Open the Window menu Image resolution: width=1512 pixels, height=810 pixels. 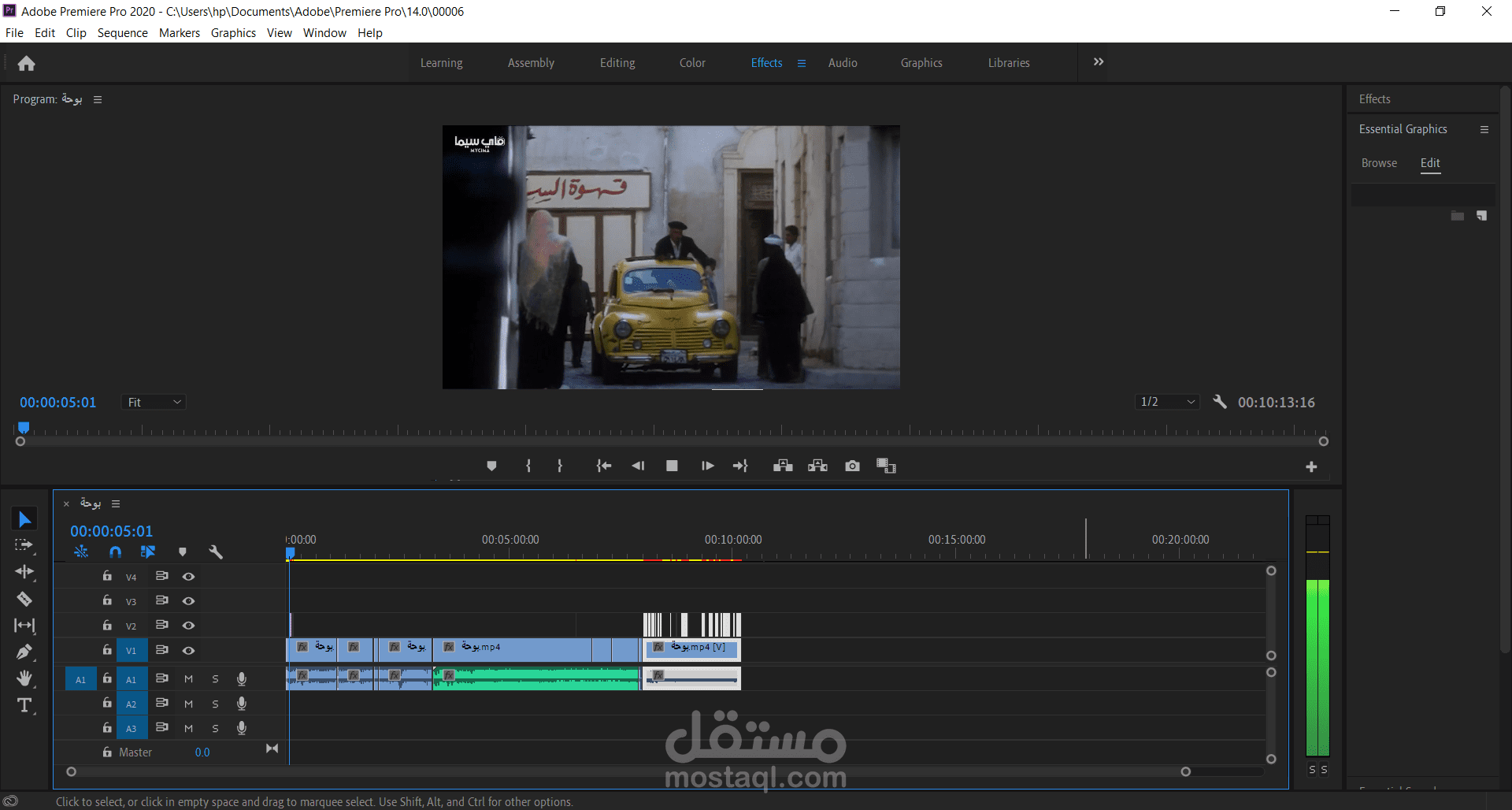point(324,32)
